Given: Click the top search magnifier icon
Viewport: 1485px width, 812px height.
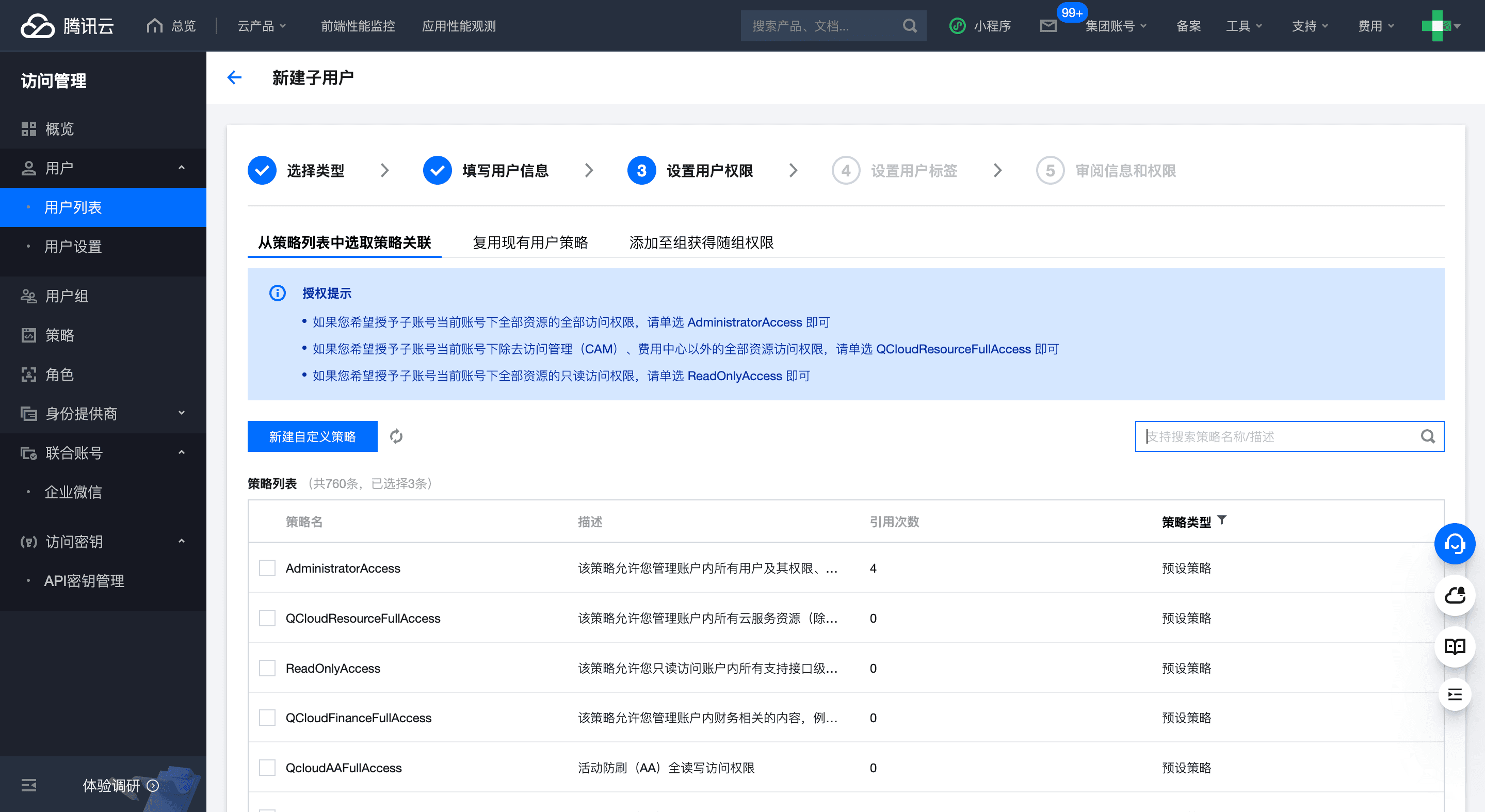Looking at the screenshot, I should pos(910,26).
